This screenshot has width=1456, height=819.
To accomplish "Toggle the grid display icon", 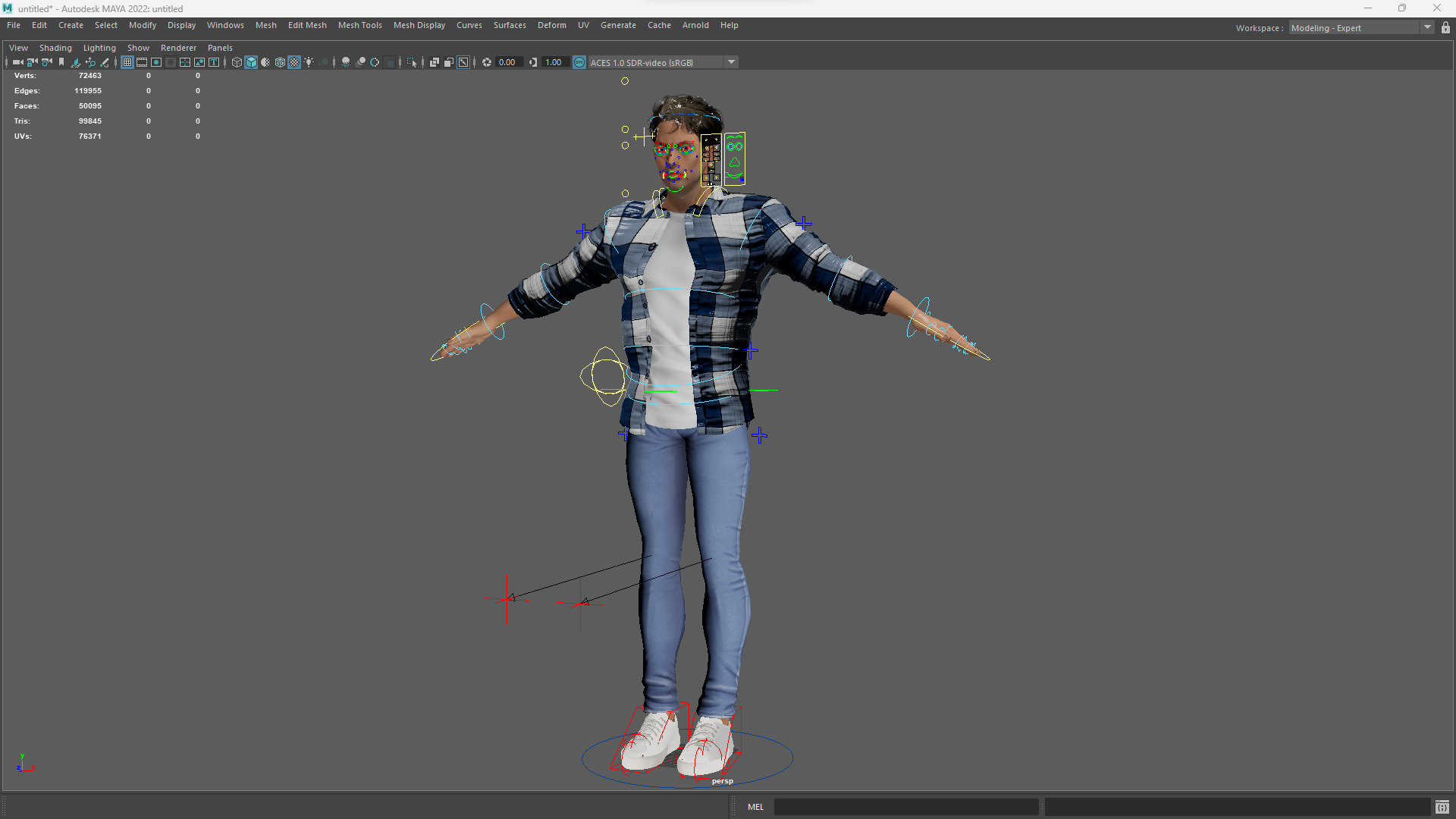I will pos(127,62).
